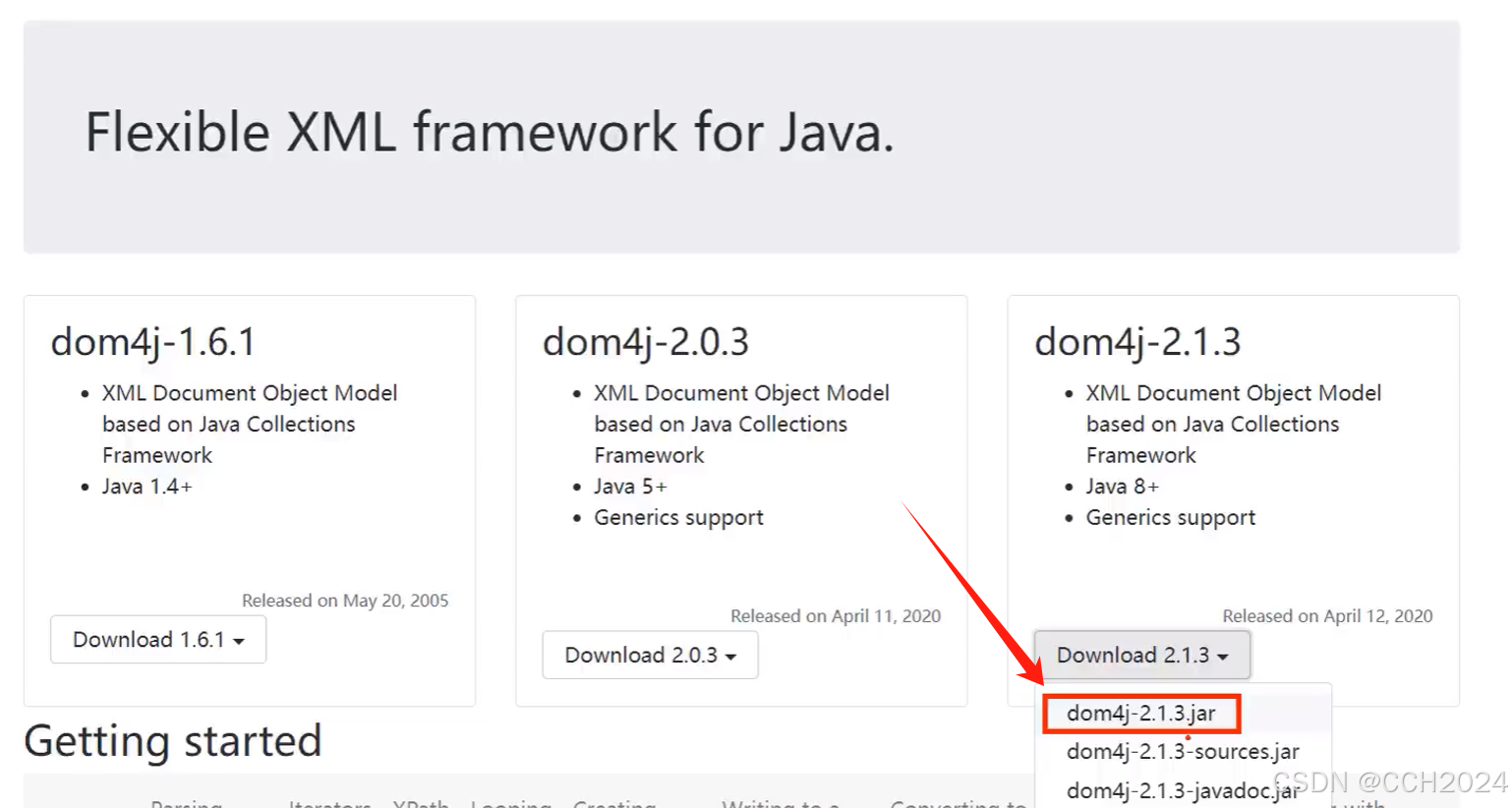This screenshot has width=1512, height=808.
Task: Click the dom4j-1.6.1 card heading
Action: pyautogui.click(x=153, y=341)
